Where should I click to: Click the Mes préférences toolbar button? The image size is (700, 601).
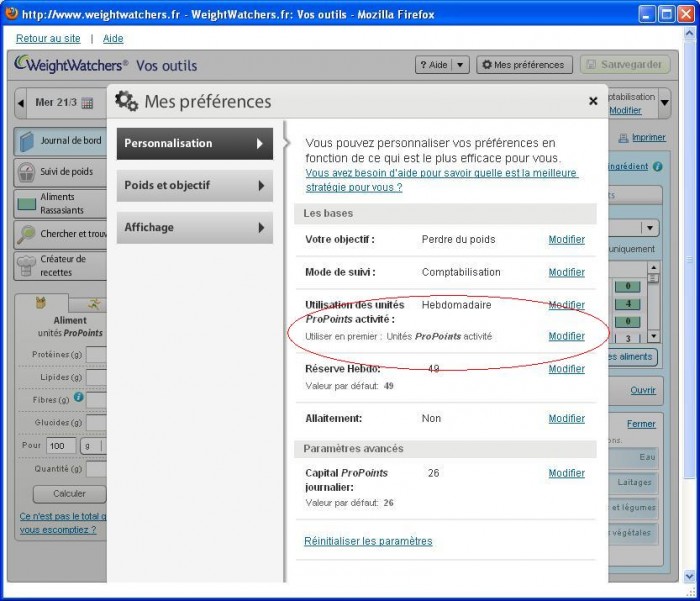(x=524, y=65)
